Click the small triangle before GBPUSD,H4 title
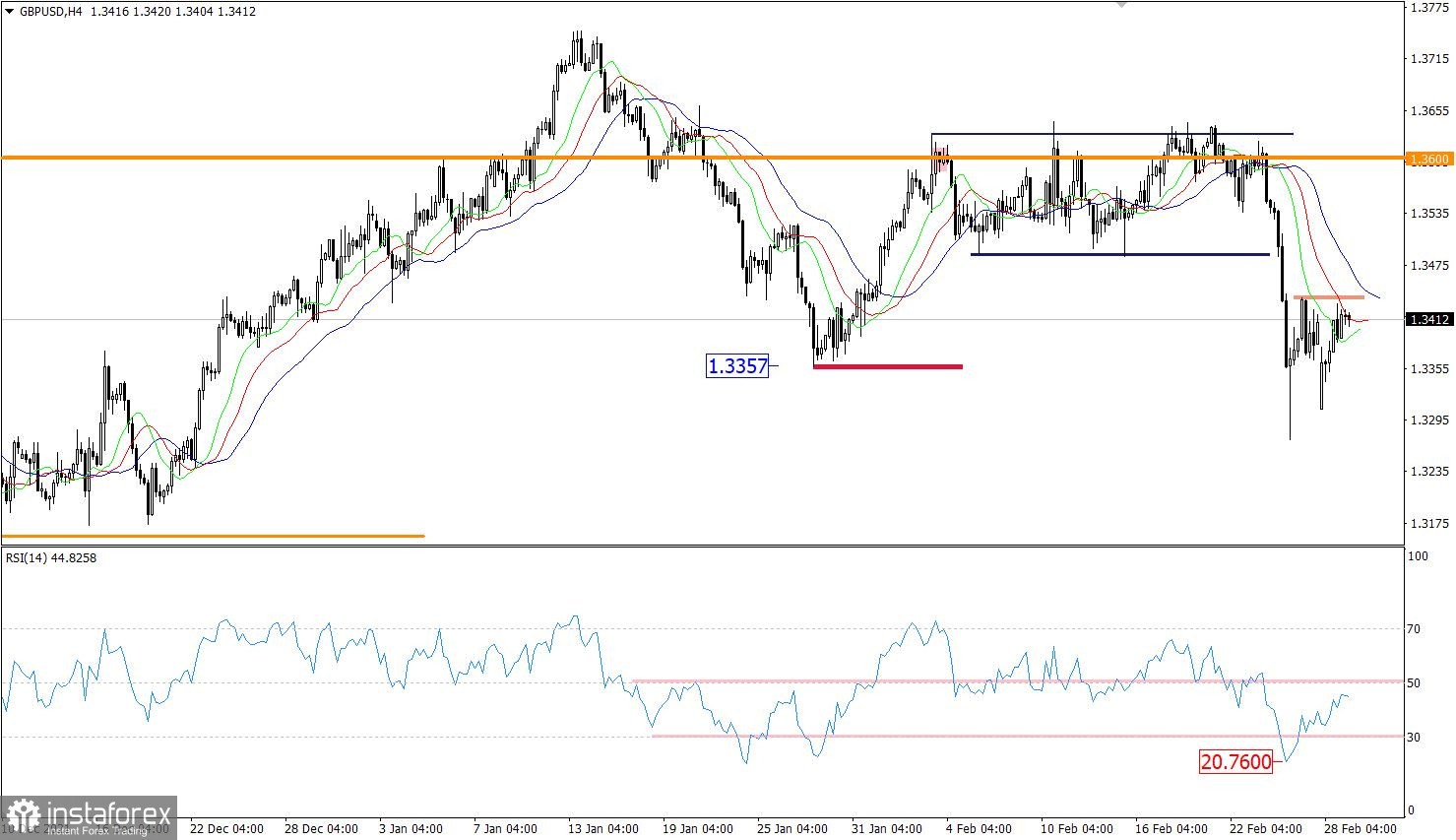The image size is (1456, 840). (9, 12)
